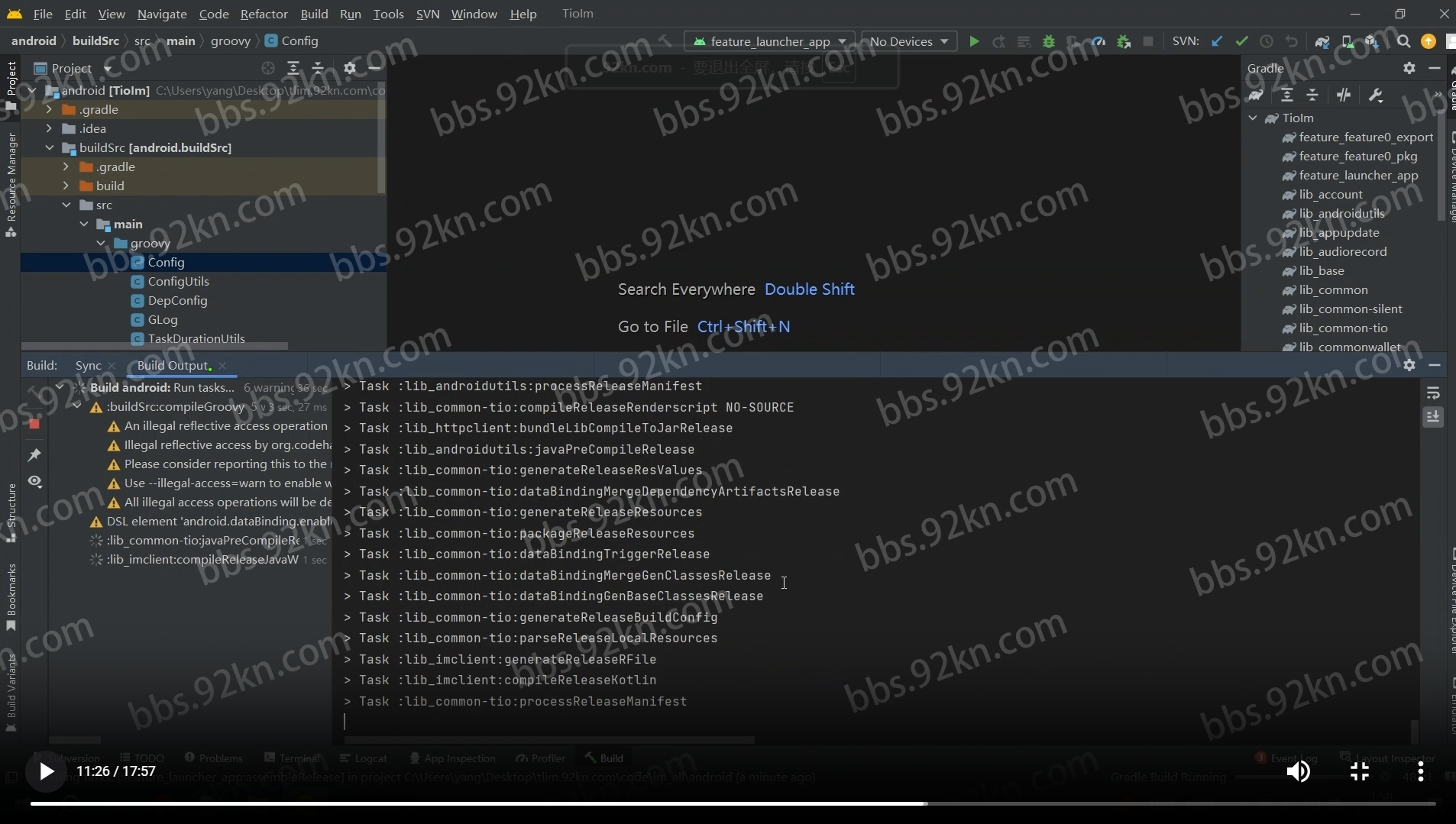Open video player more options menu
This screenshot has width=1456, height=824.
click(1420, 772)
